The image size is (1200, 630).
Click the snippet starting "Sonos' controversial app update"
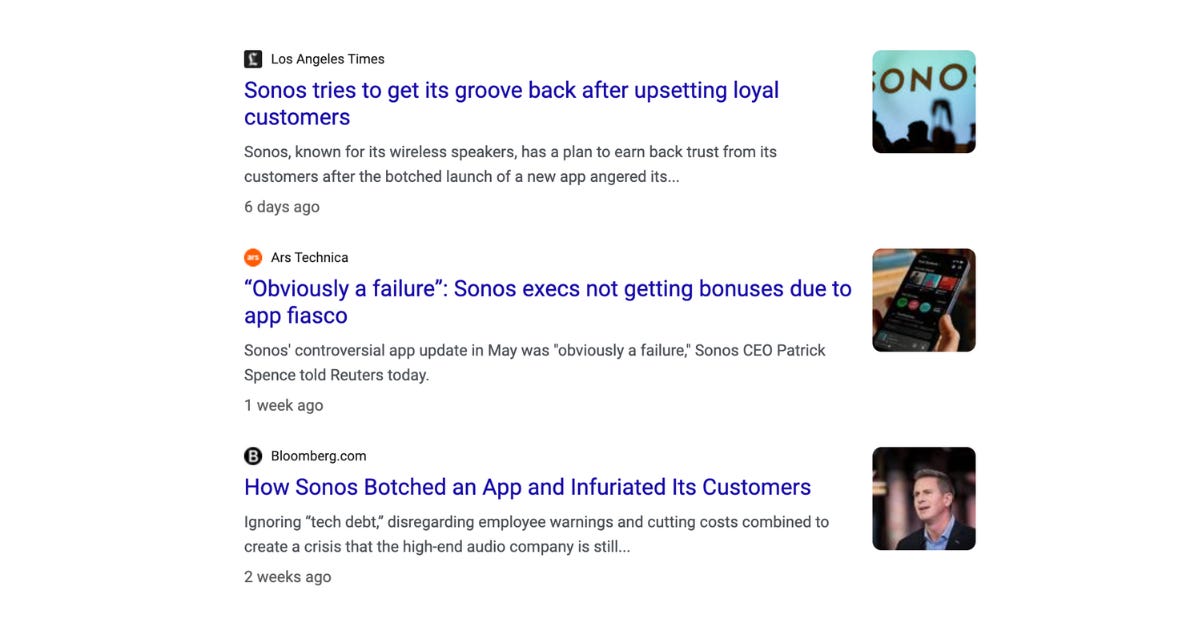[535, 363]
